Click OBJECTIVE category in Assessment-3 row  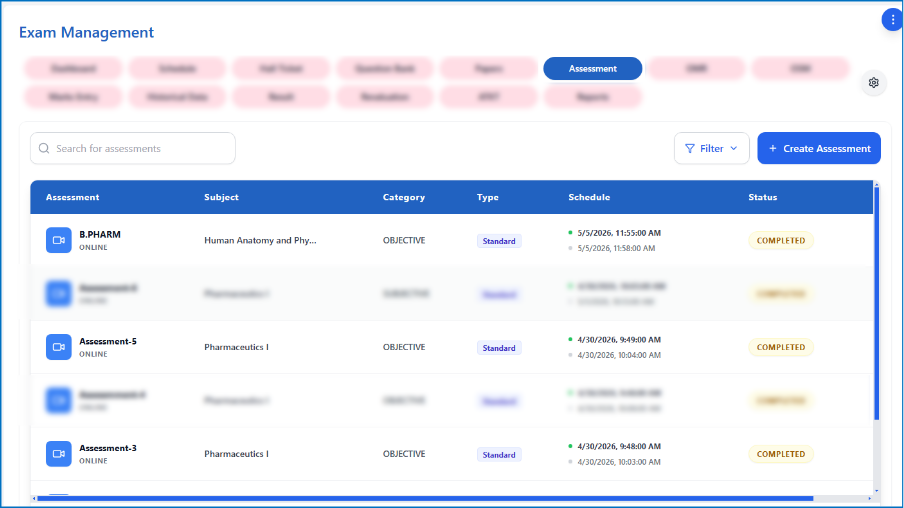tap(404, 454)
